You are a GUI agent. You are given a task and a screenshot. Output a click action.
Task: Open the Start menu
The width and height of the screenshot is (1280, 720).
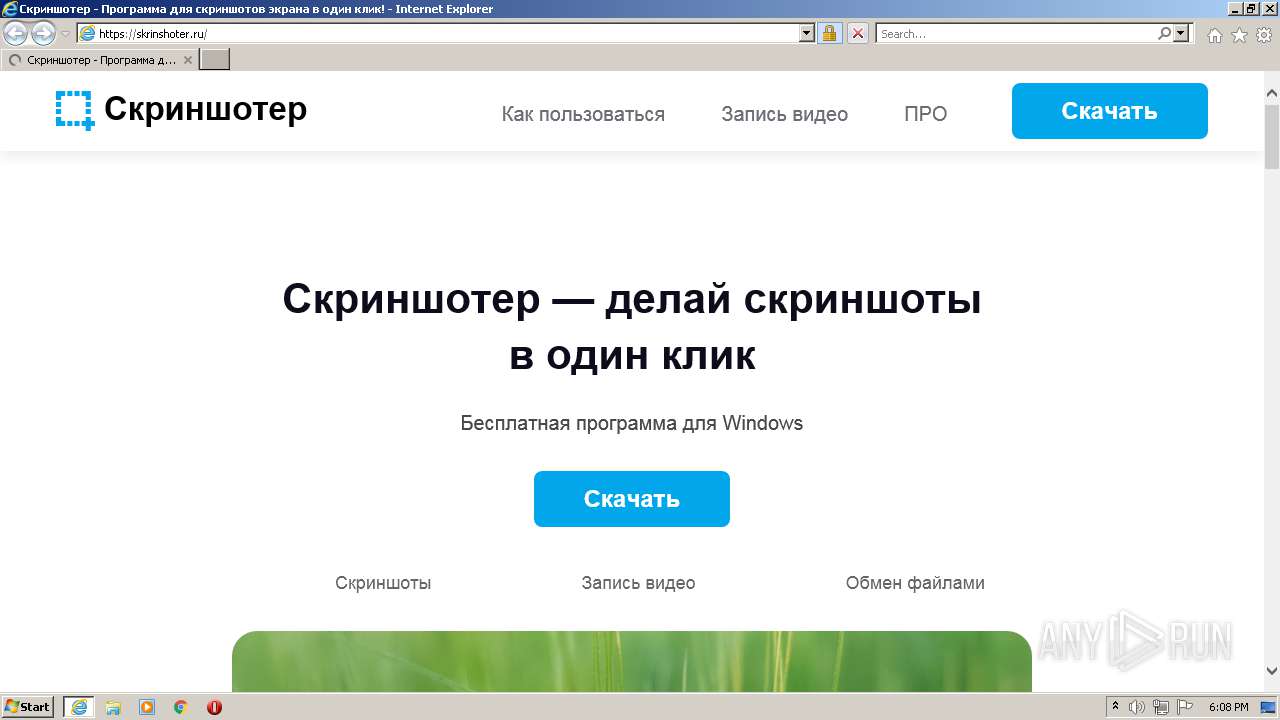[28, 707]
